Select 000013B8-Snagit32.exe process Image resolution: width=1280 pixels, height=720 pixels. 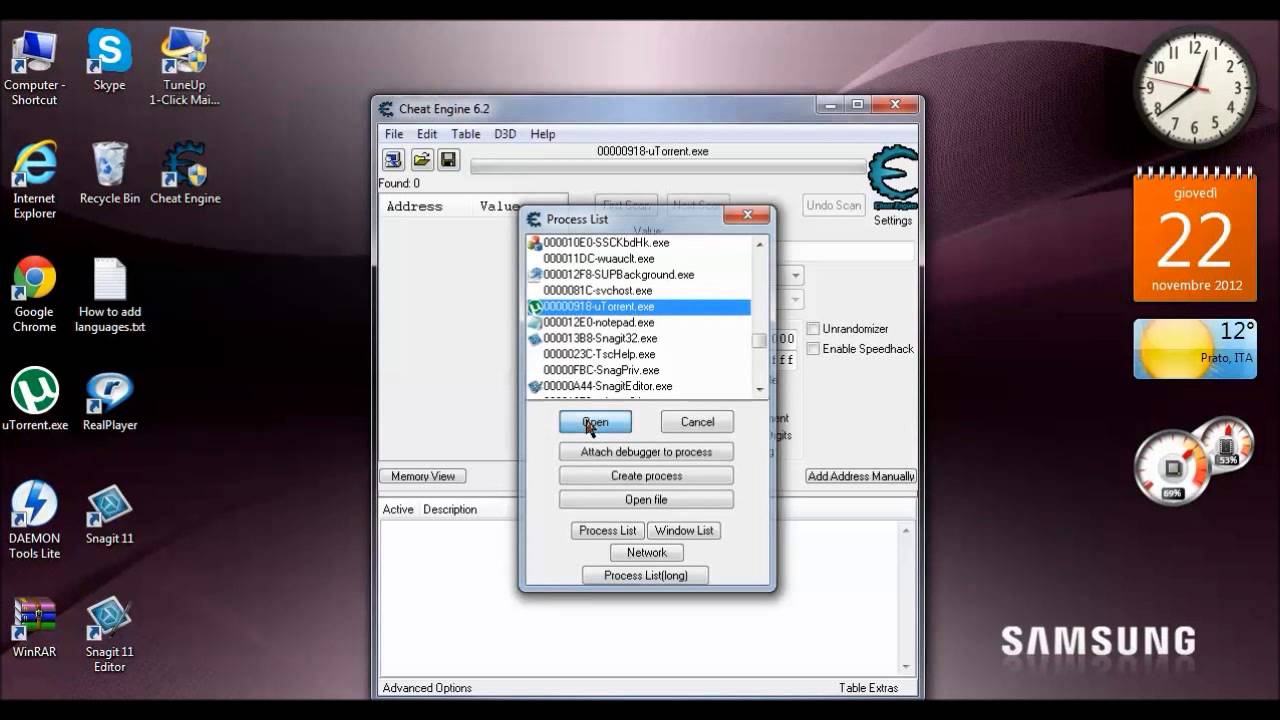pyautogui.click(x=639, y=339)
